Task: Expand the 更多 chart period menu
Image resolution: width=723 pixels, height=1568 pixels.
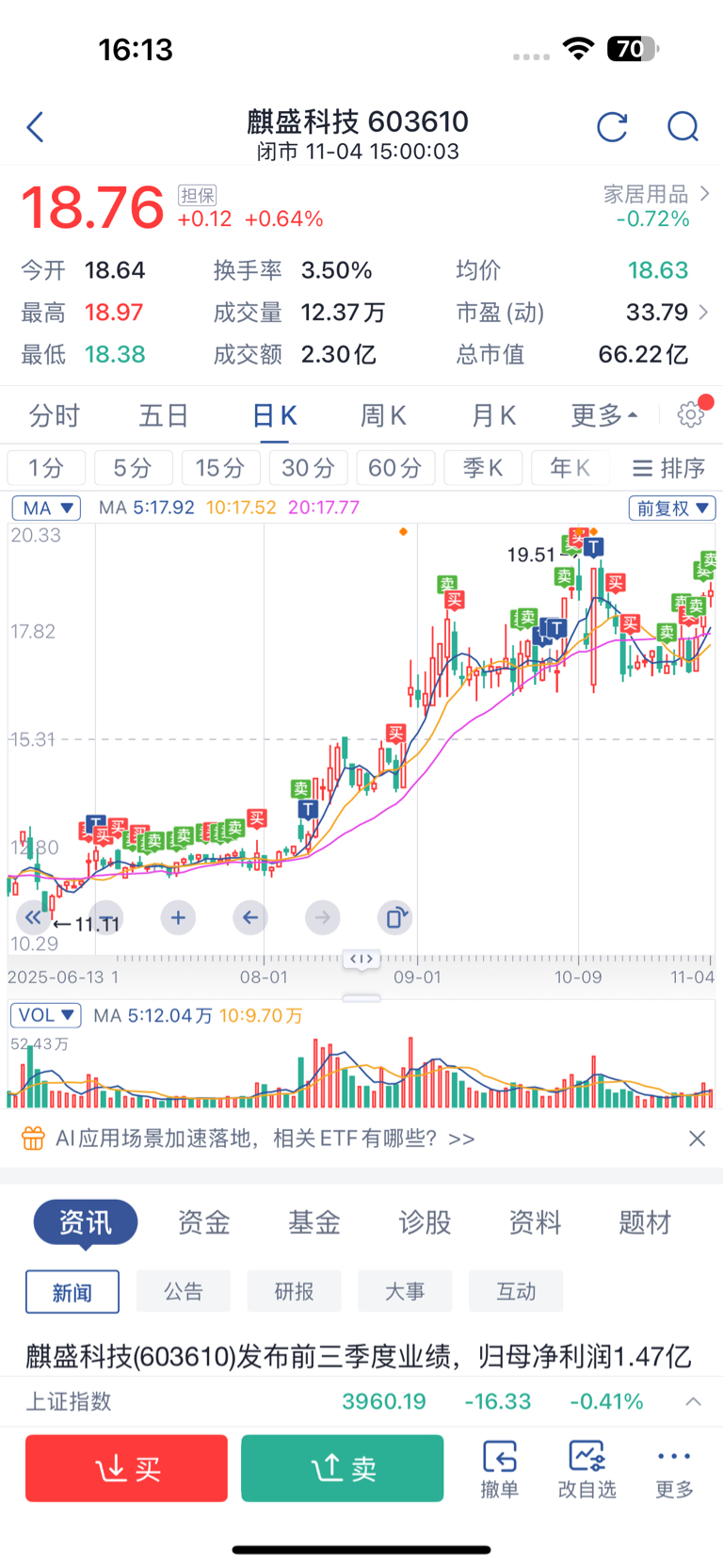Action: [603, 415]
